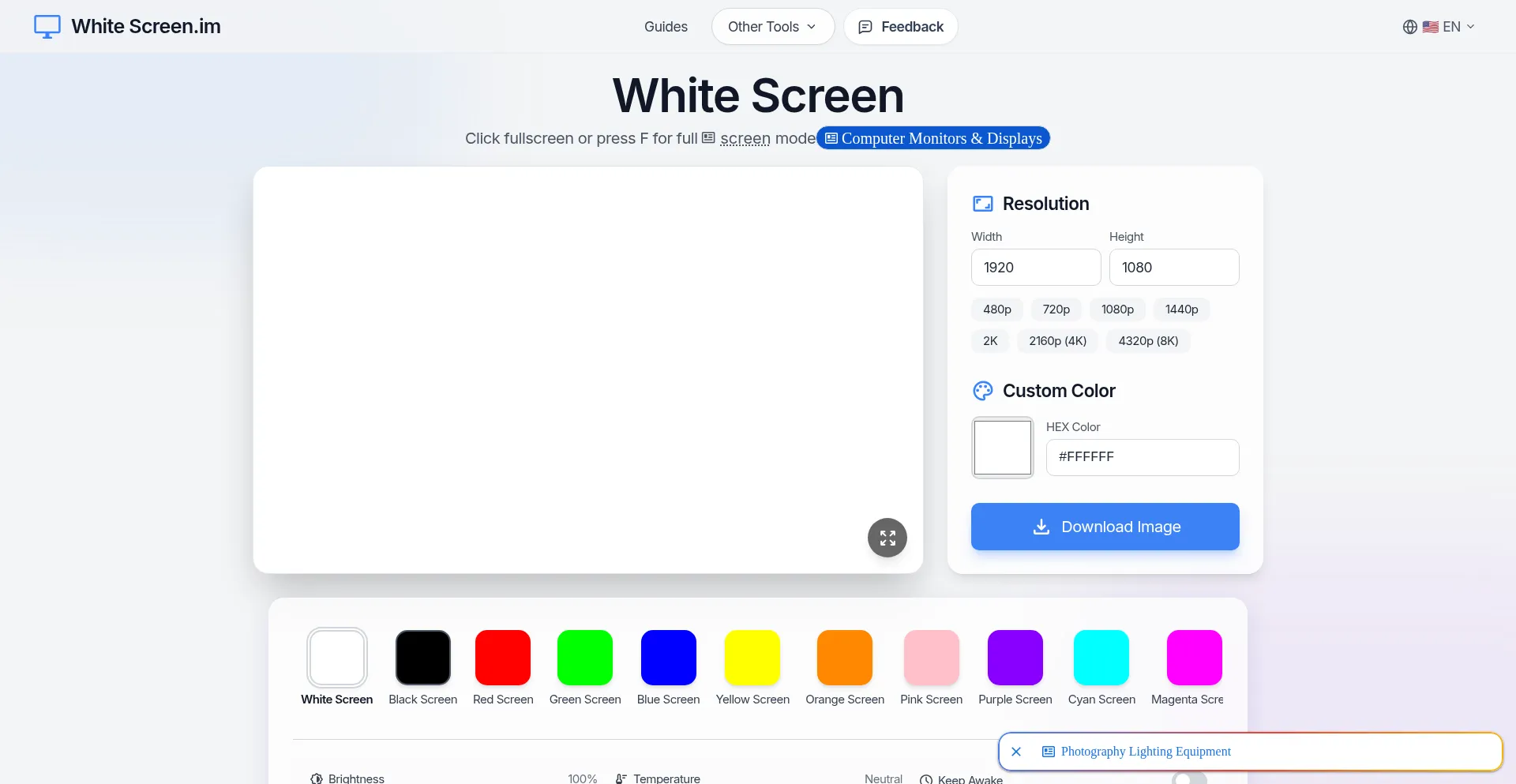The width and height of the screenshot is (1516, 784).
Task: Click the Download Image button
Action: point(1105,527)
